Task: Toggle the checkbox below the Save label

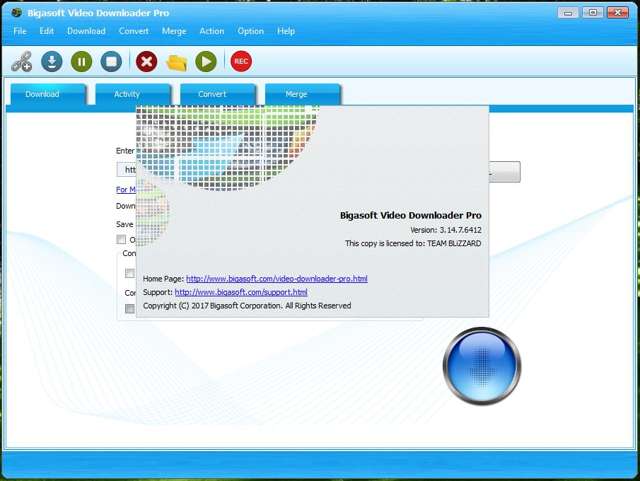Action: 121,239
